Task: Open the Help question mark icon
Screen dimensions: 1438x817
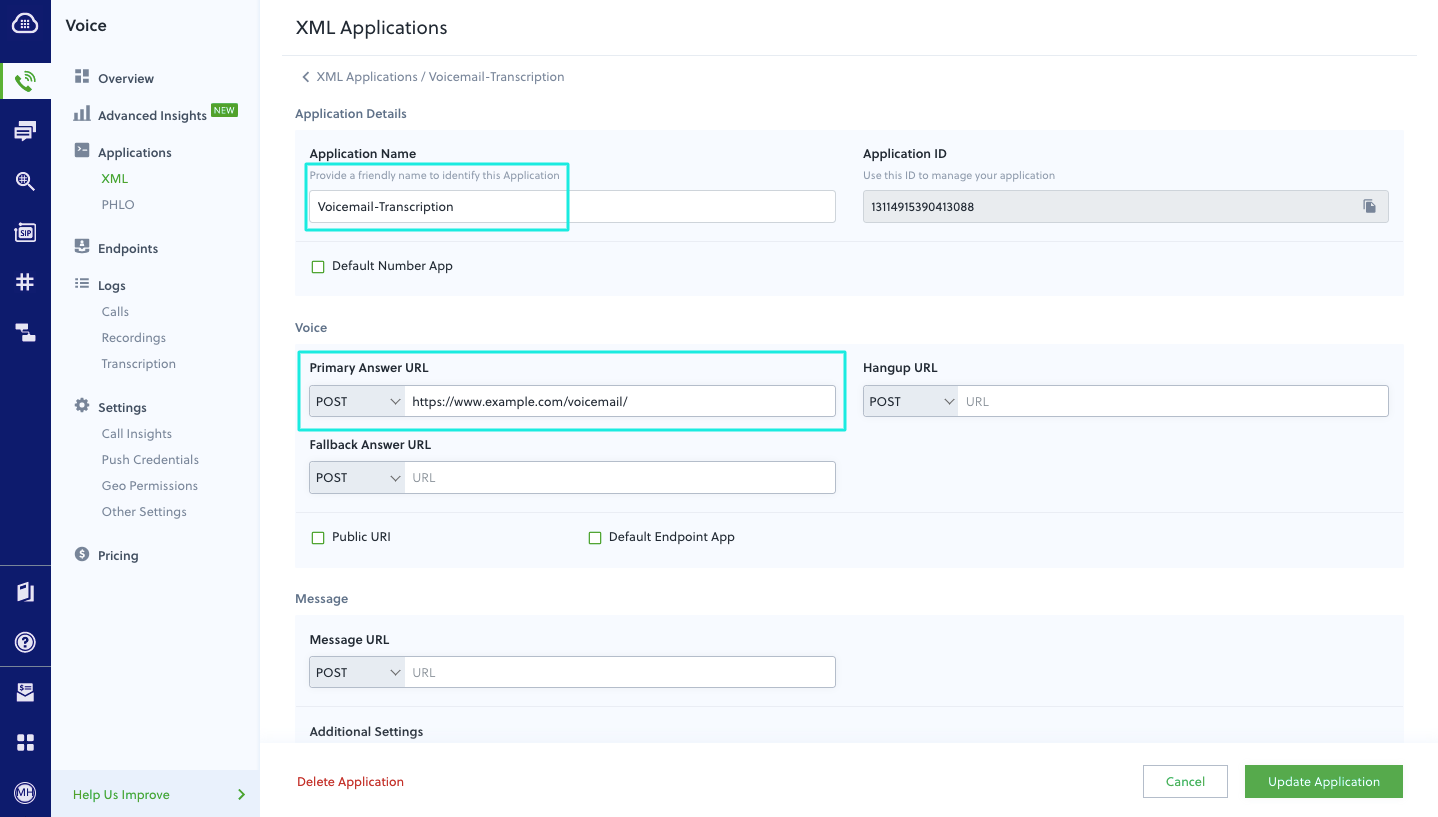Action: point(25,642)
